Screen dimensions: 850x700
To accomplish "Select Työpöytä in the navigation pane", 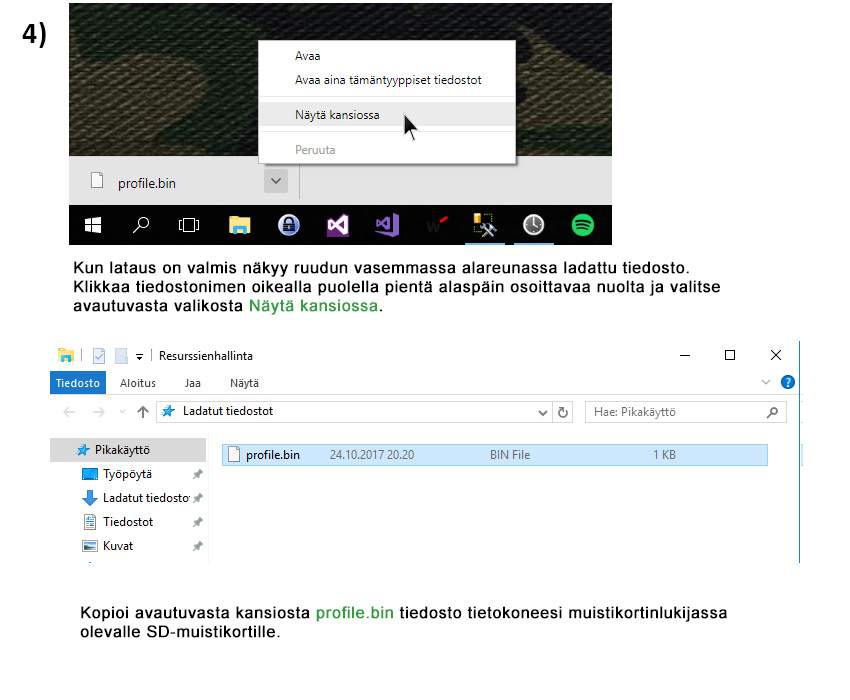I will pyautogui.click(x=126, y=474).
